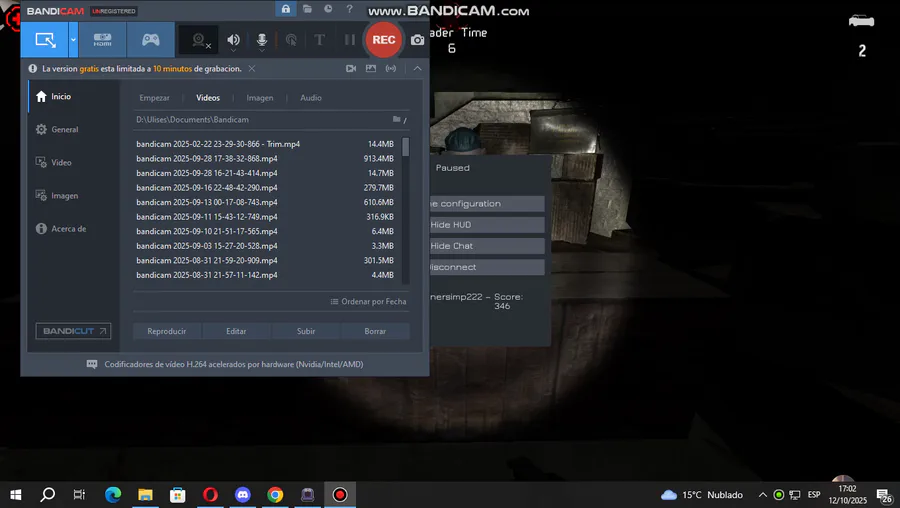This screenshot has height=508, width=900.
Task: Switch to the Audio tab
Action: tap(311, 98)
